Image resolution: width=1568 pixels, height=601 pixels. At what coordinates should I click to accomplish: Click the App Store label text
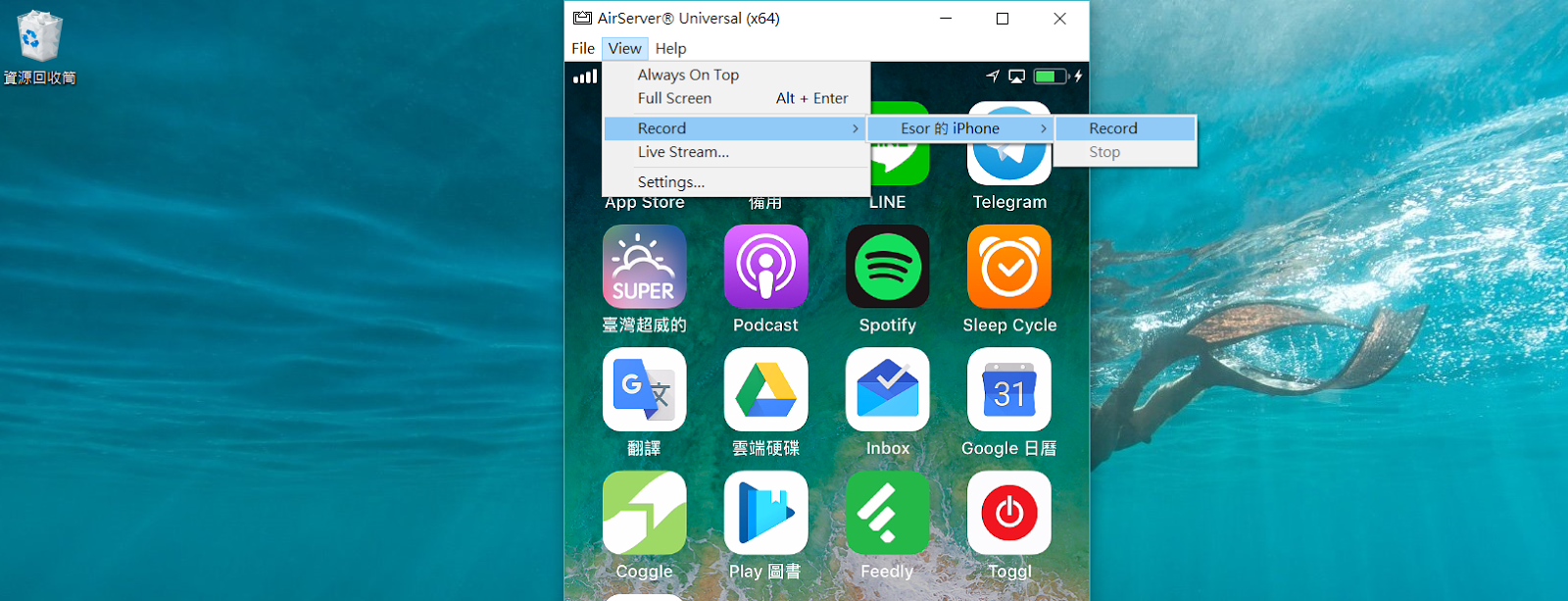[644, 203]
